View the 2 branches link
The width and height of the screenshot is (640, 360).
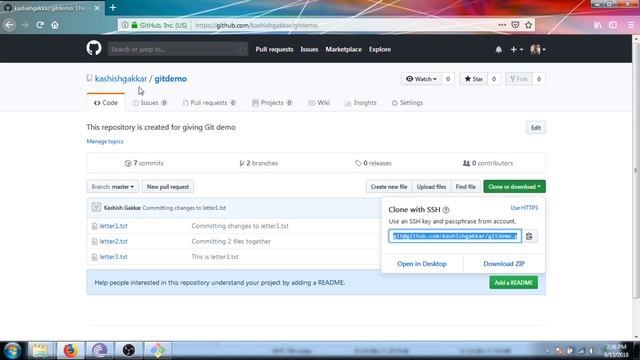pyautogui.click(x=258, y=163)
